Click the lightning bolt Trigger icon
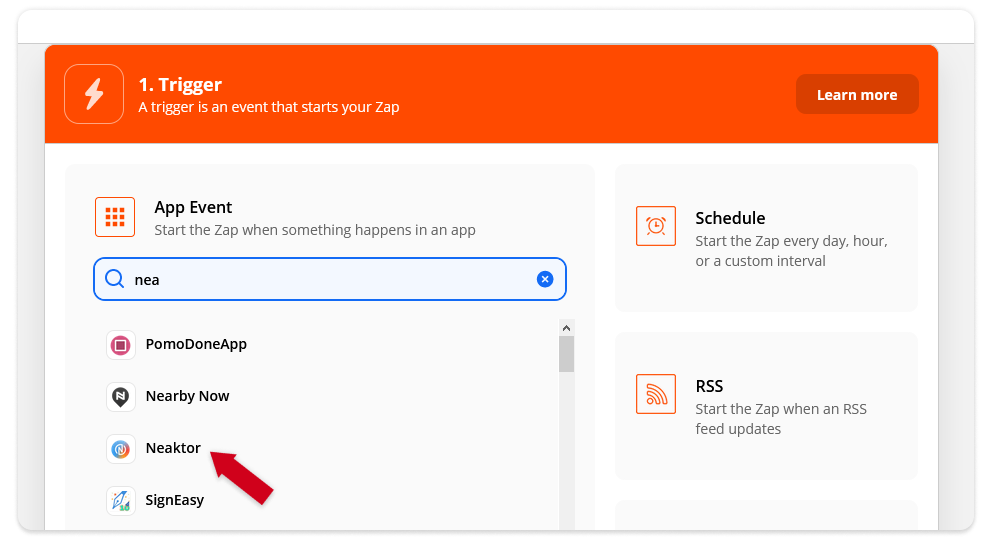This screenshot has width=990, height=545. [93, 94]
